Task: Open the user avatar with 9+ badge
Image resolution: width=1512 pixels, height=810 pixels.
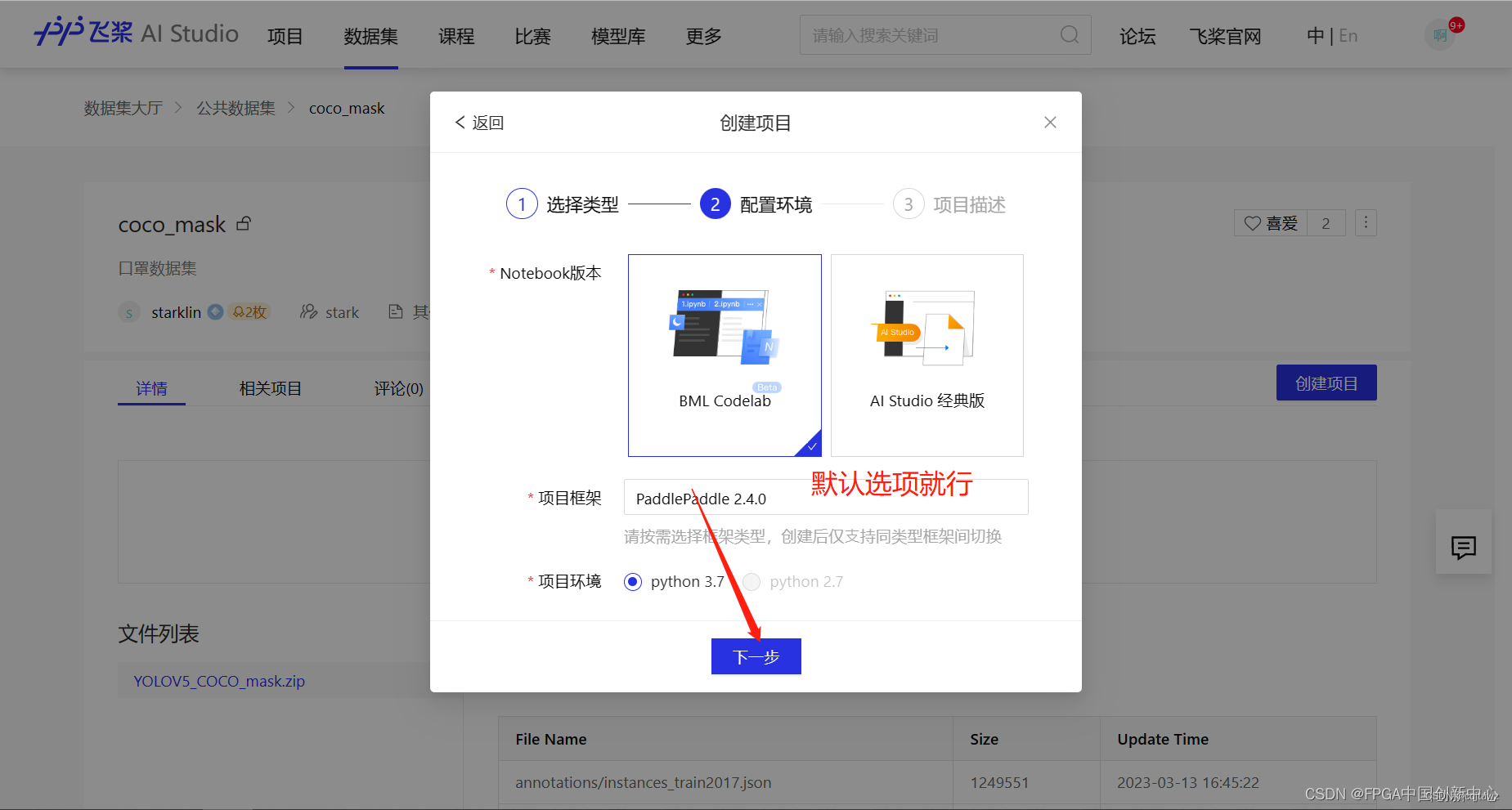Action: click(x=1440, y=35)
